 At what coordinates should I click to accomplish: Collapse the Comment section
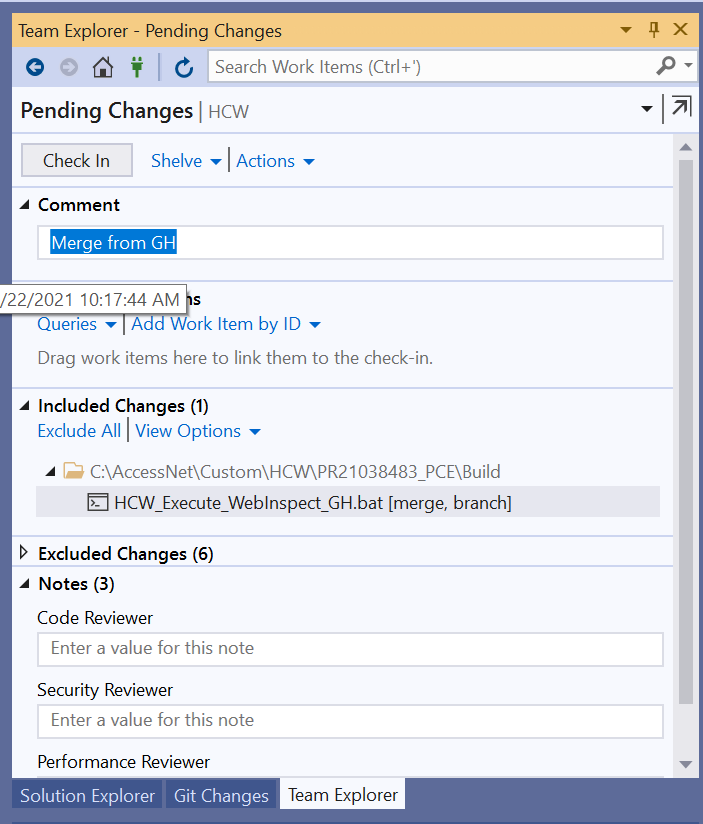[25, 205]
